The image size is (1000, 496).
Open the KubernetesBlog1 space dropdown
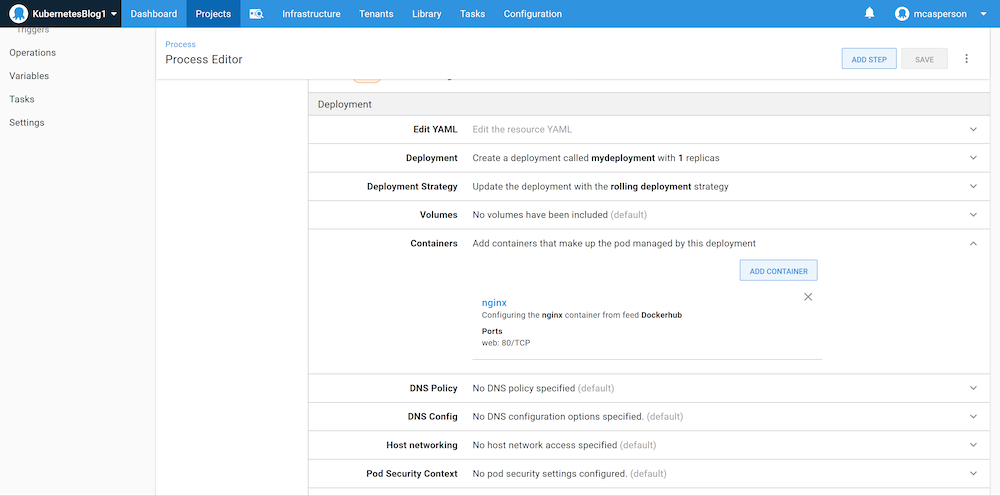point(113,14)
